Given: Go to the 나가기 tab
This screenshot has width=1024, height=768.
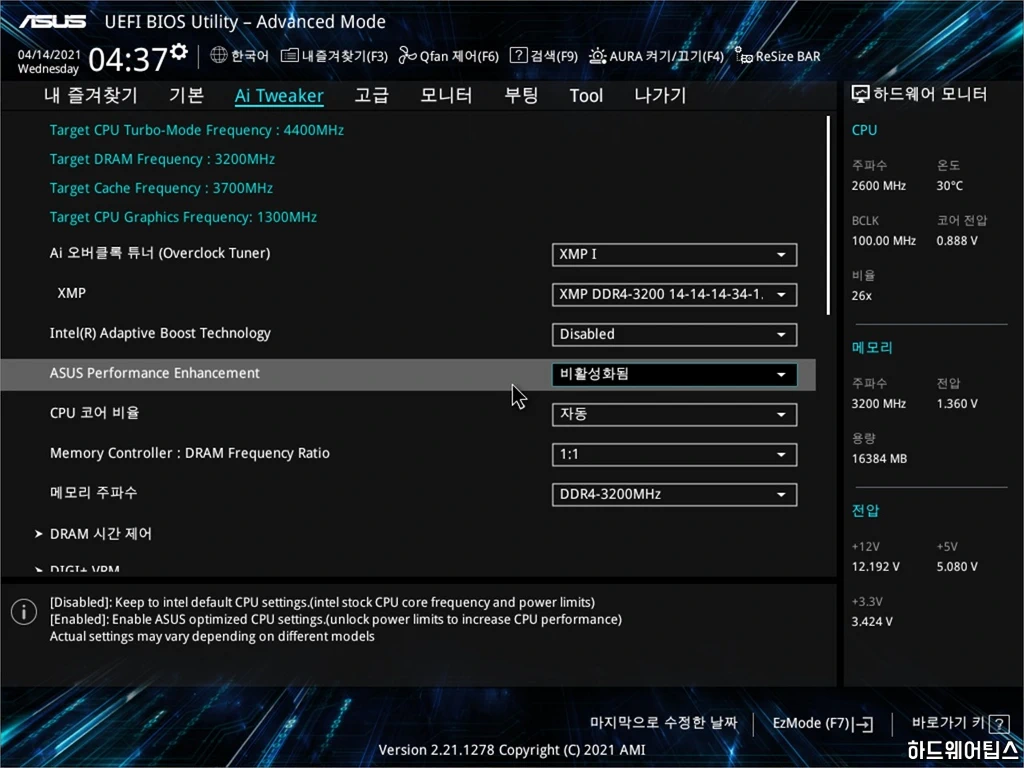Looking at the screenshot, I should 660,95.
